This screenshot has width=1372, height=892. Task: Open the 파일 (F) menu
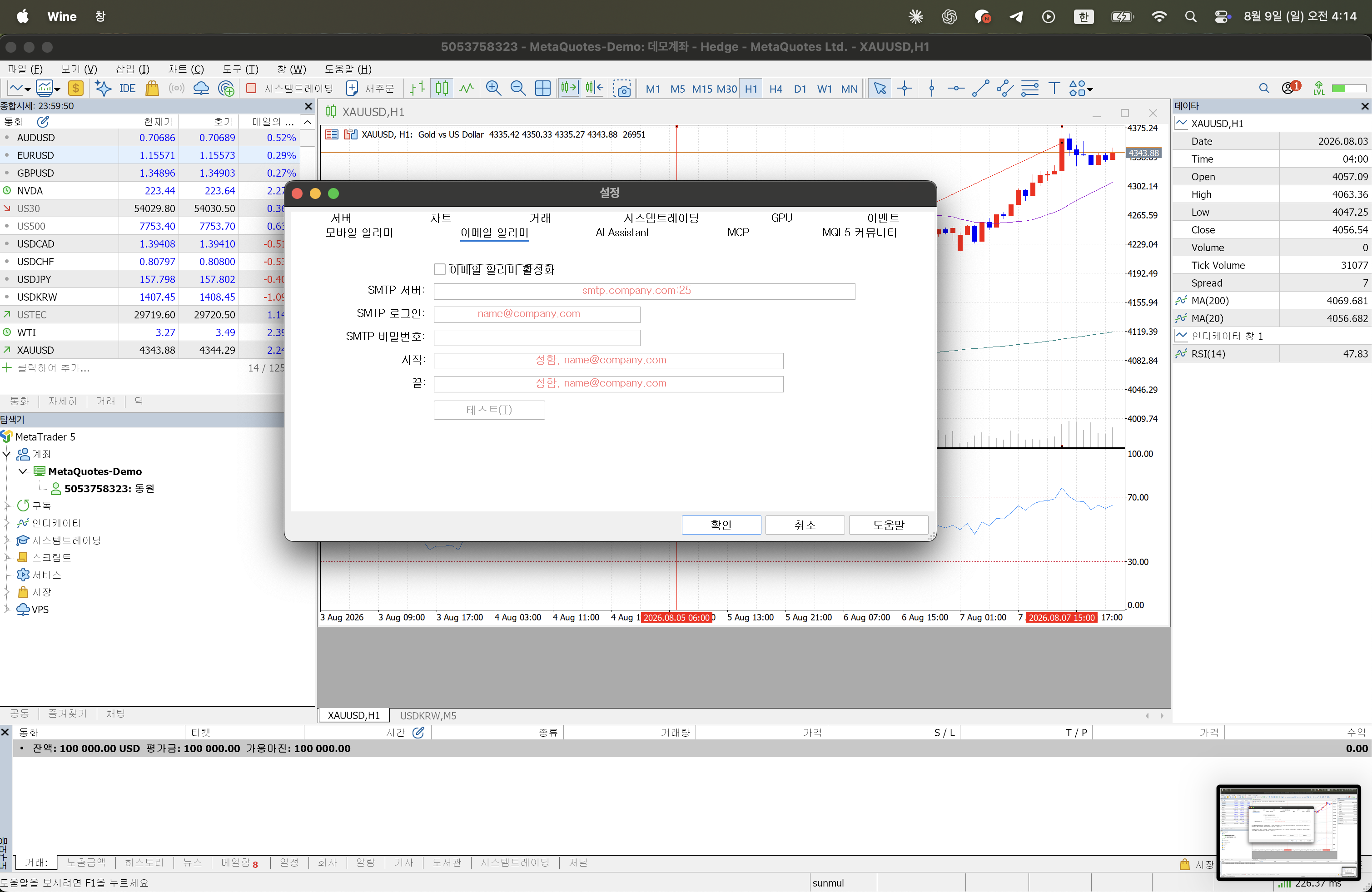pos(25,69)
